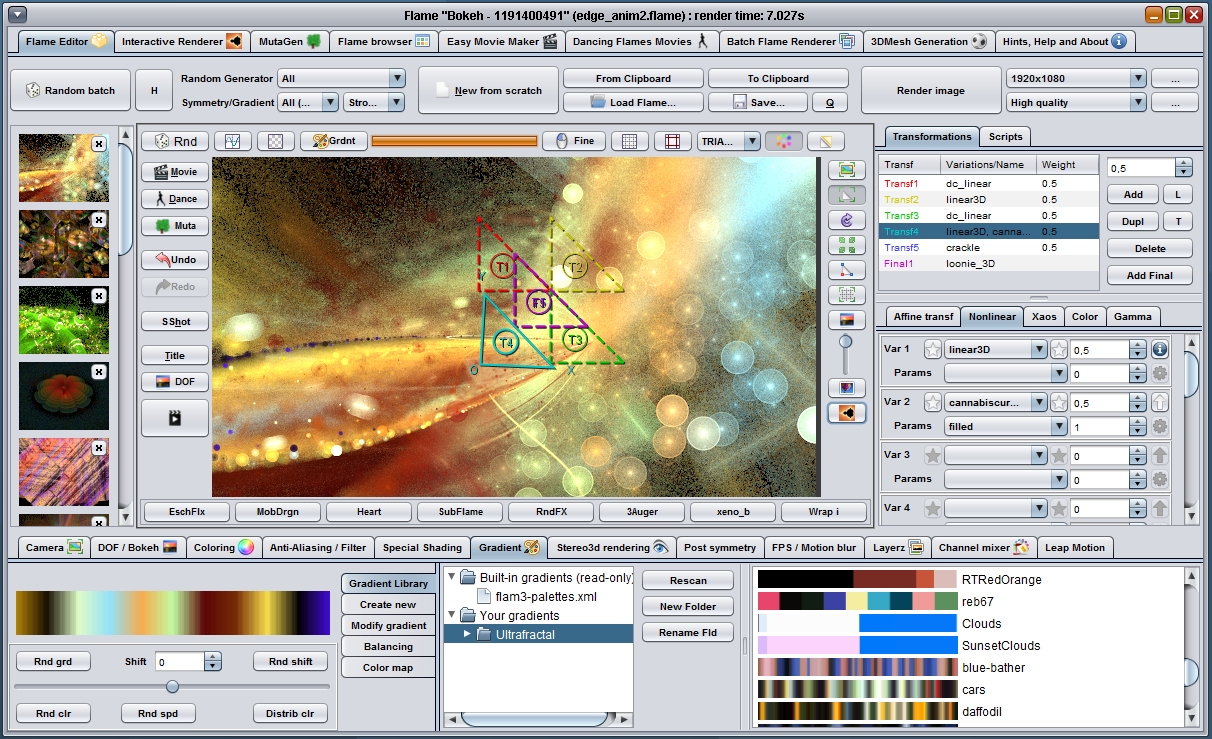Click the gradient shift slider handle
This screenshot has width=1212, height=739.
point(172,686)
